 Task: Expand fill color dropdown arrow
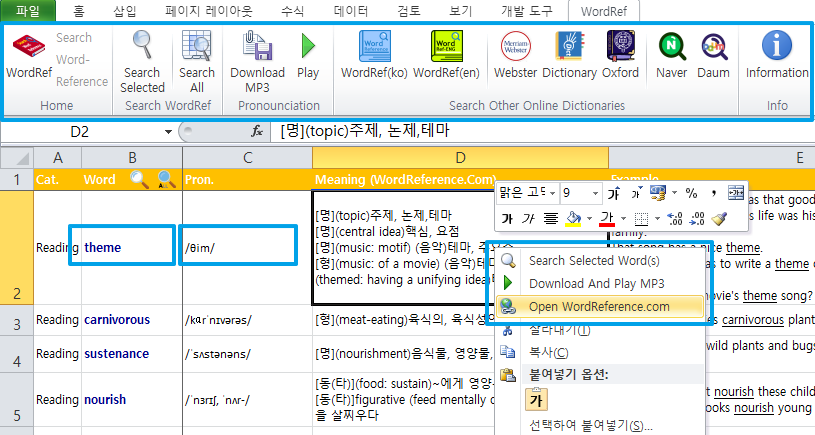point(589,219)
